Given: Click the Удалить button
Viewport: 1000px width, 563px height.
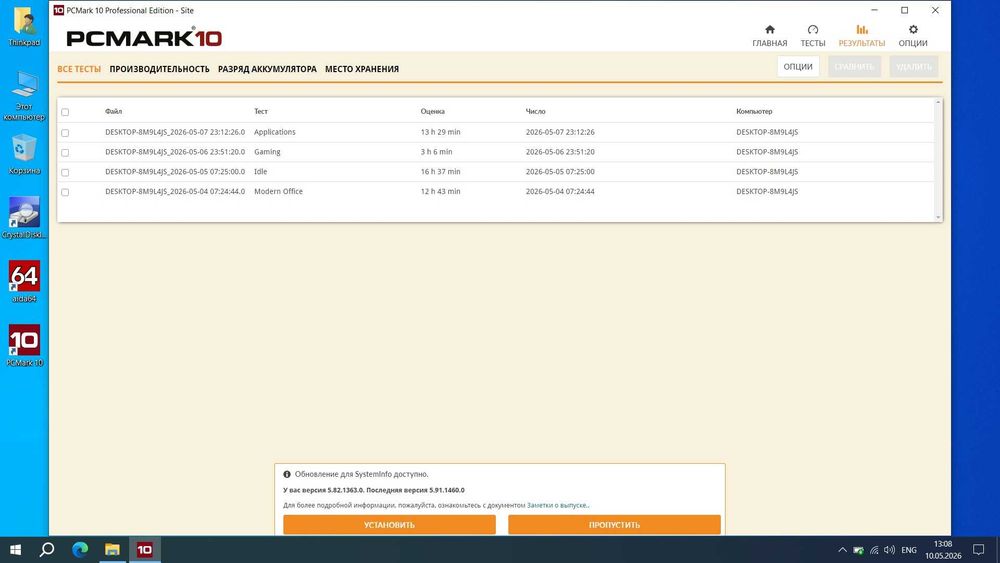Looking at the screenshot, I should (x=914, y=66).
